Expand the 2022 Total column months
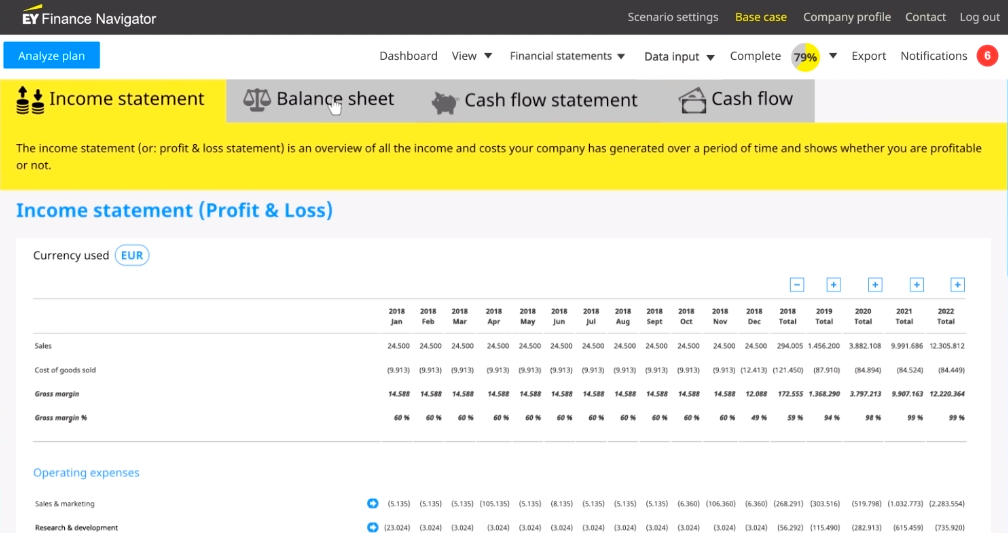 pyautogui.click(x=957, y=285)
